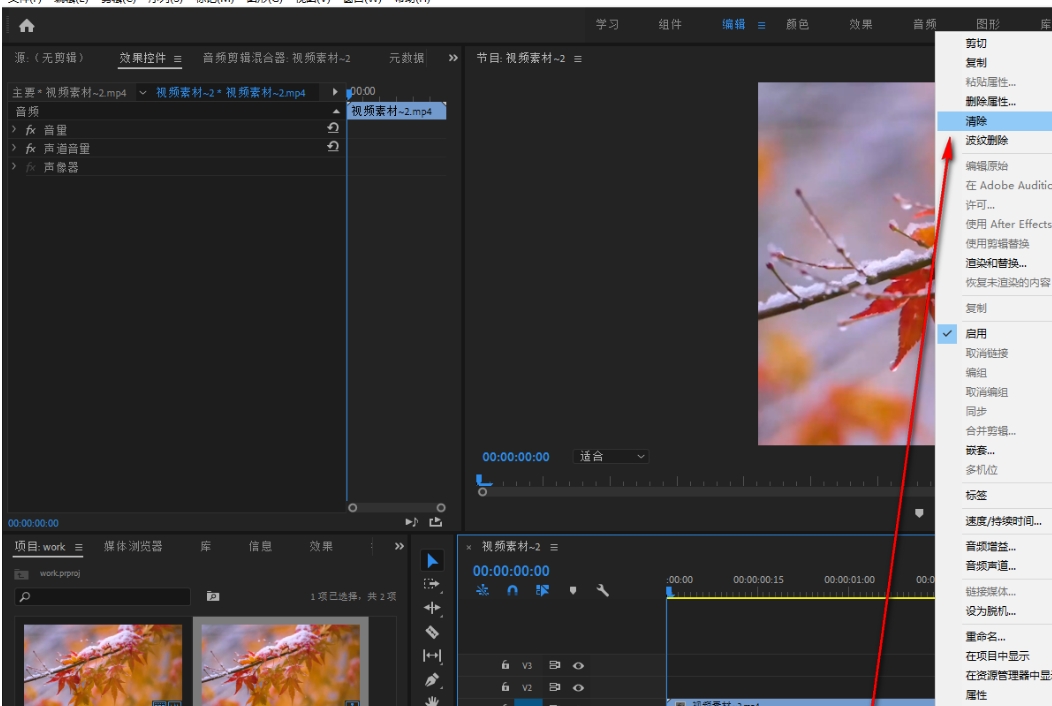Viewport: 1052px width, 706px height.
Task: Select the Pen tool
Action: point(432,679)
